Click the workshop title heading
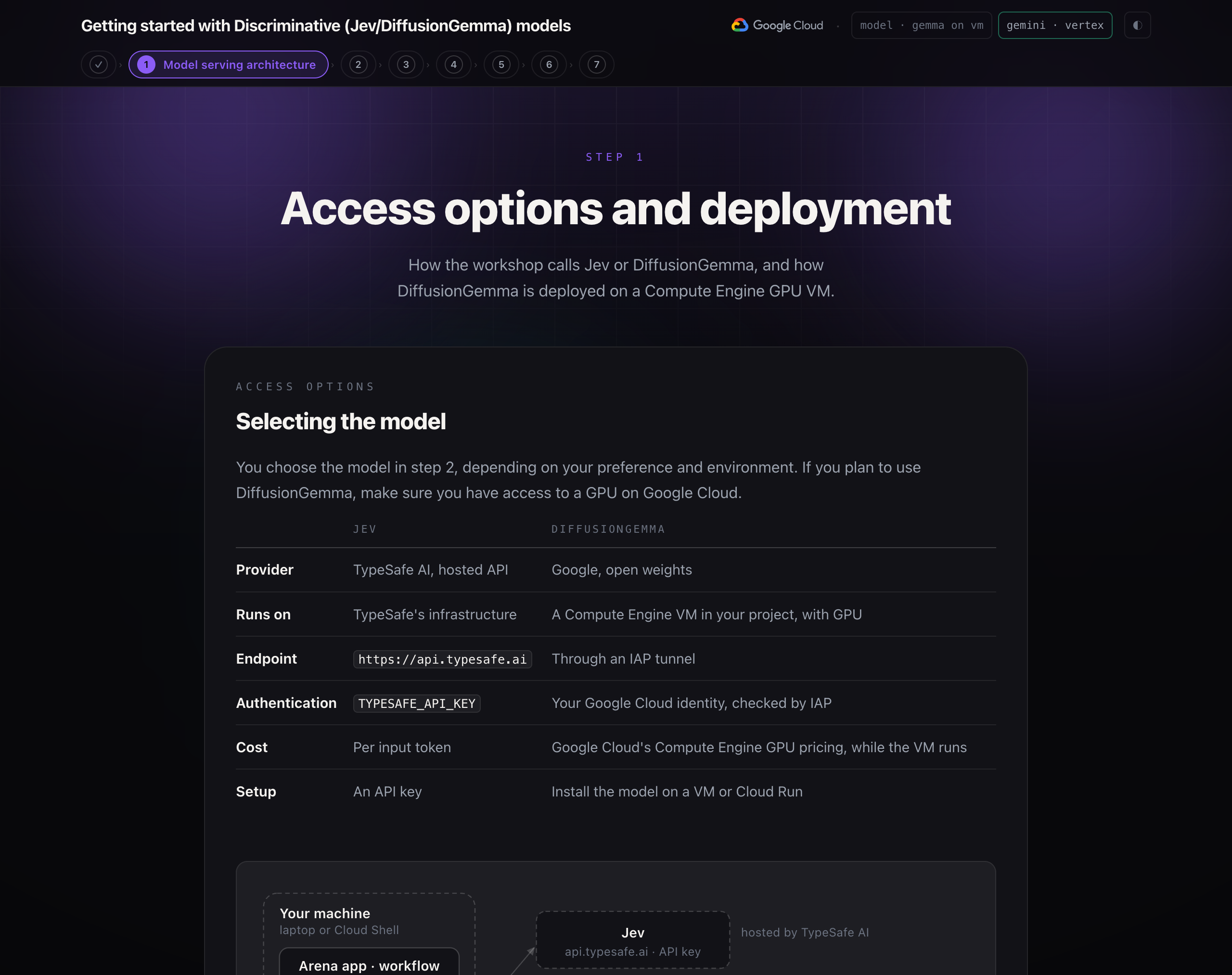The width and height of the screenshot is (1232, 975). pos(326,26)
